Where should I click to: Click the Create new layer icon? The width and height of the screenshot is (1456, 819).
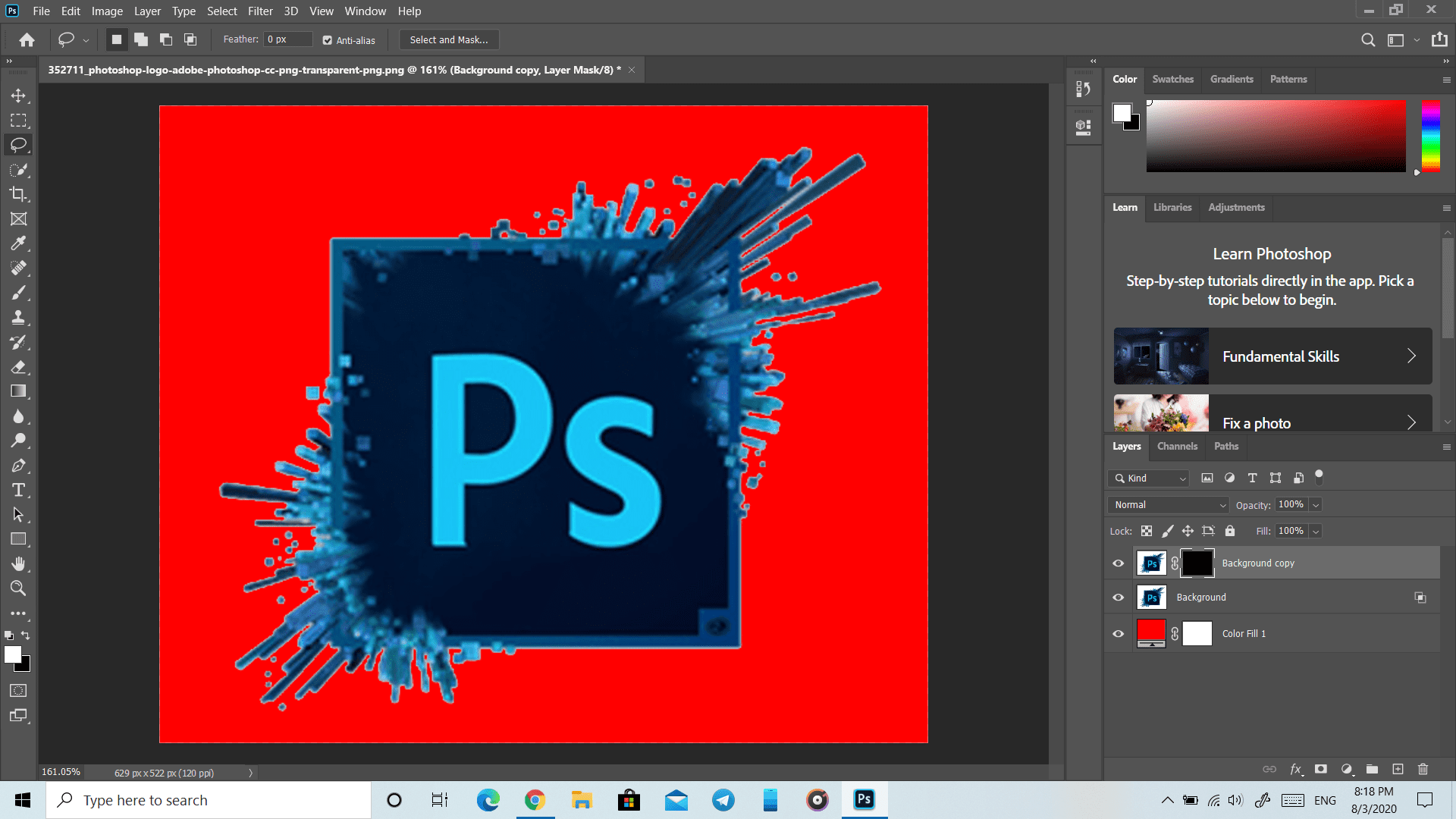[1398, 769]
